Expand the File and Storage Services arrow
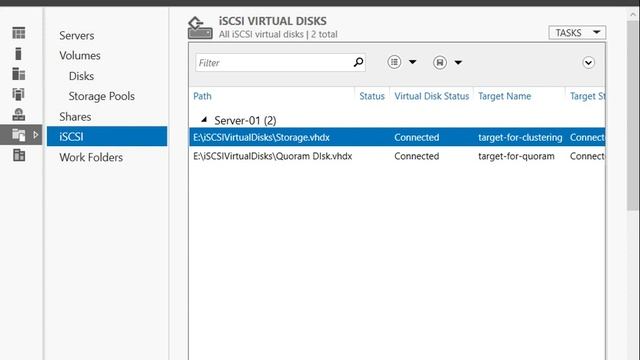This screenshot has height=360, width=640. pos(36,135)
